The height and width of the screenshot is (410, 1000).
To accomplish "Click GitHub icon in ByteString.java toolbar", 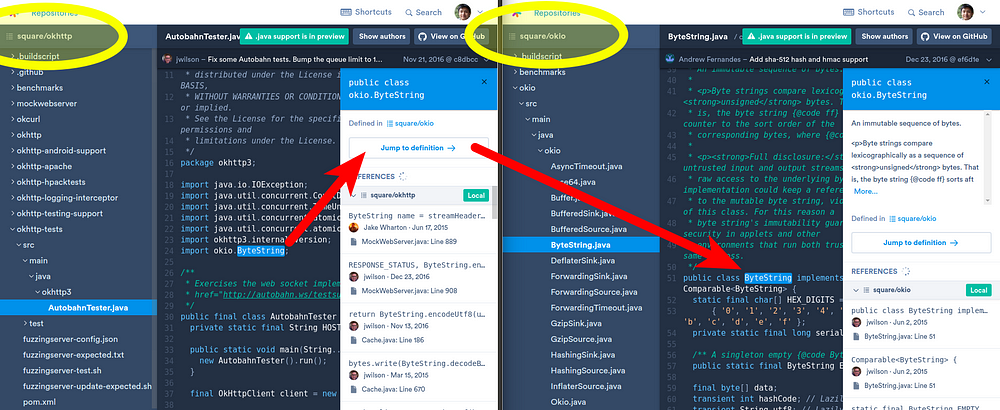I will tap(924, 36).
